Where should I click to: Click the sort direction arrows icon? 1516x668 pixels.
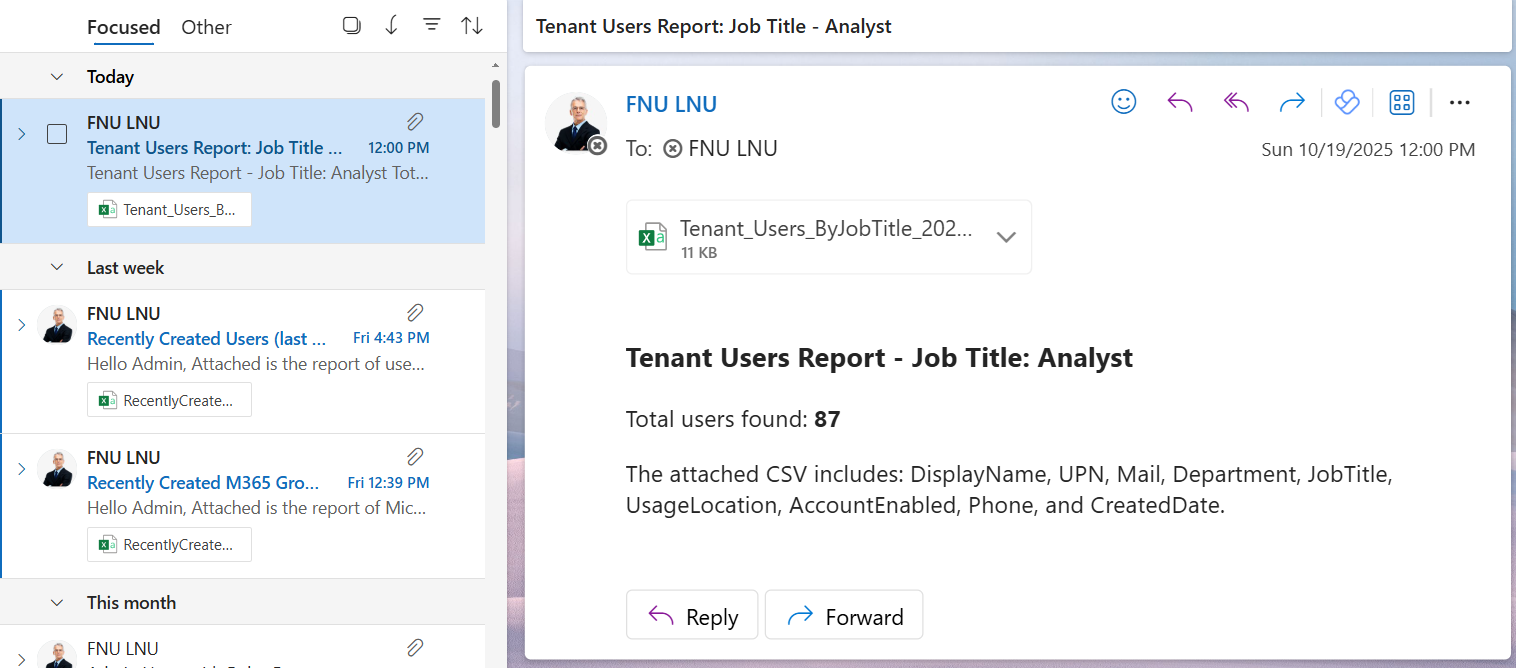click(x=472, y=26)
